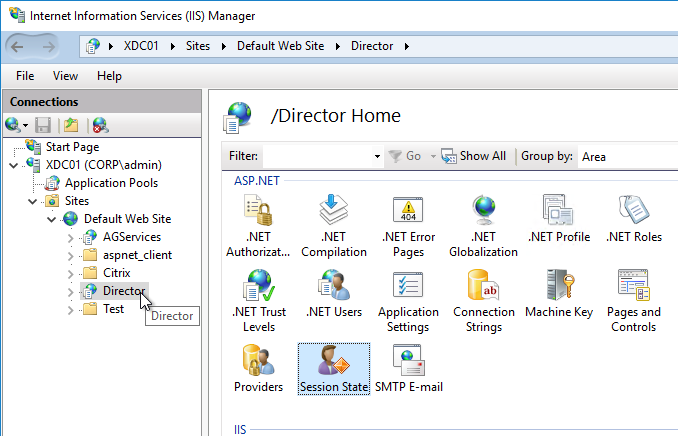The width and height of the screenshot is (678, 436).
Task: Click the Show All button
Action: (473, 156)
